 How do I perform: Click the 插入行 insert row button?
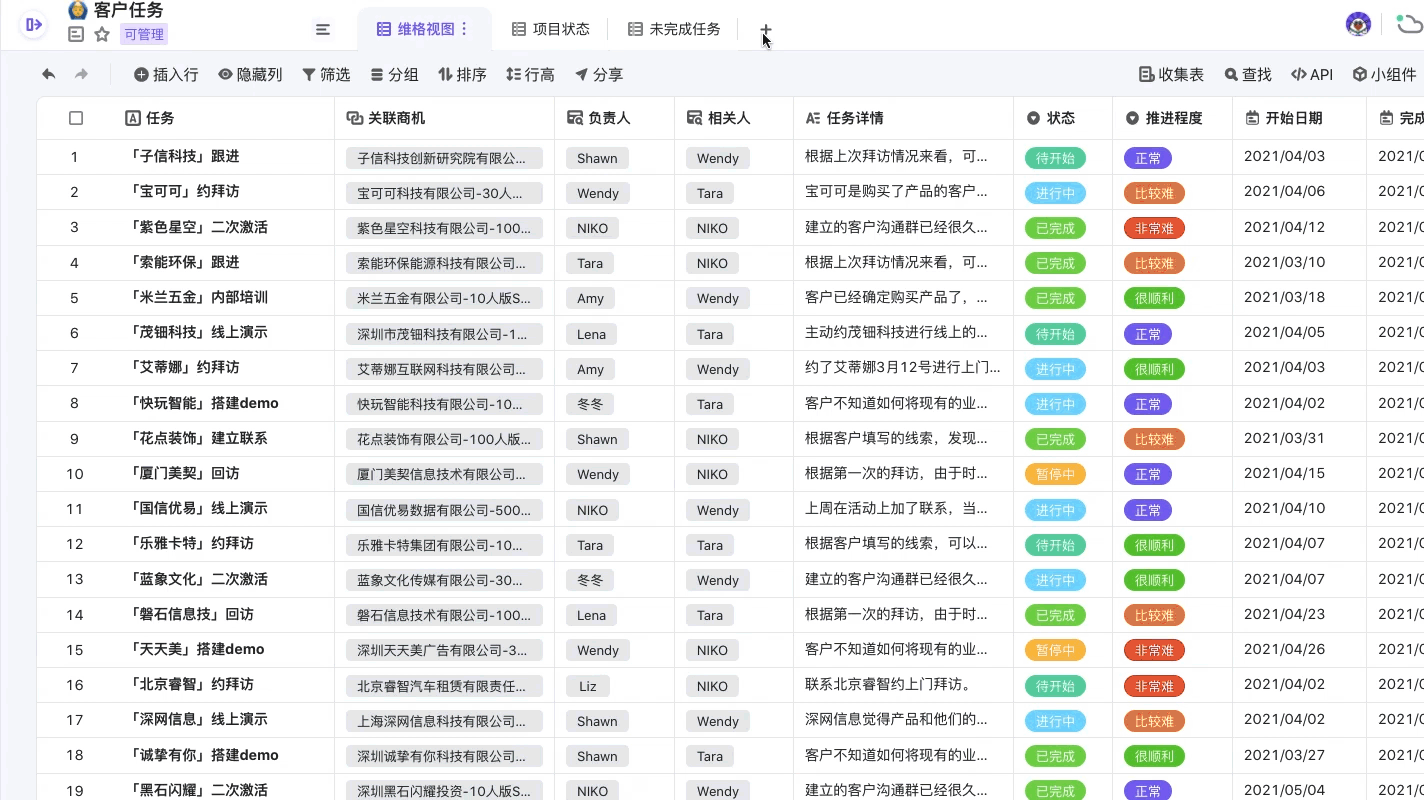click(x=166, y=74)
